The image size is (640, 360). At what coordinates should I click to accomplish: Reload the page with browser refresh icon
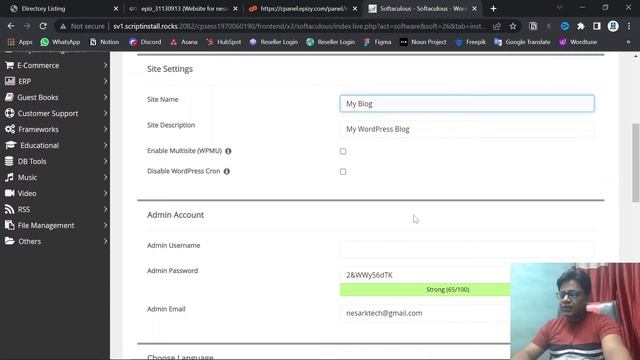pos(43,26)
